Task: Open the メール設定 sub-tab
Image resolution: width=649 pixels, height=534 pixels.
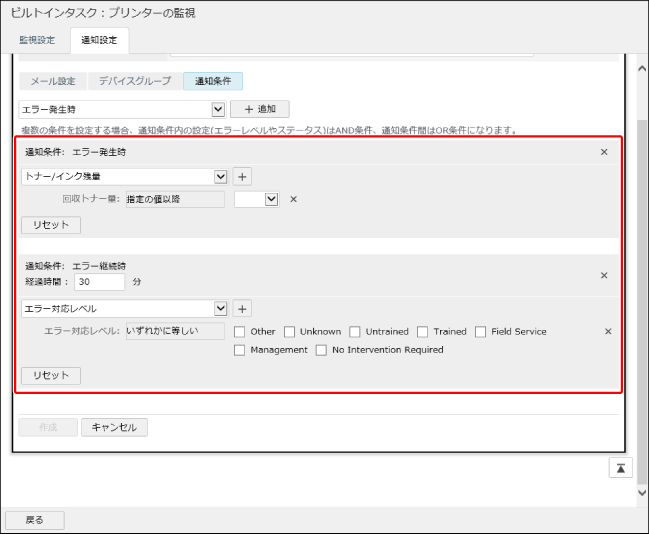Action: coord(53,81)
